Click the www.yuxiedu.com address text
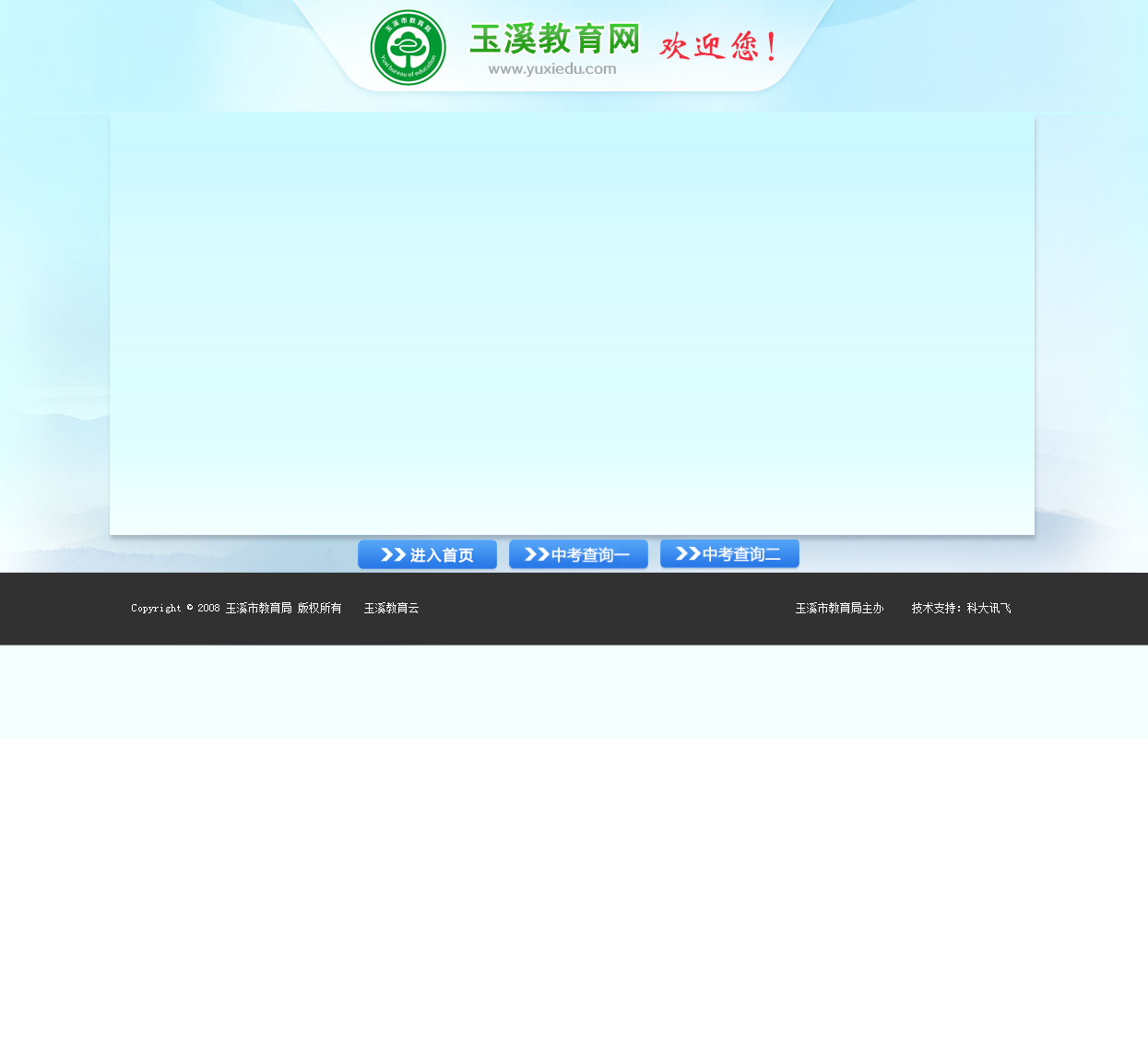Screen dimensions: 1148x1044 pos(552,69)
